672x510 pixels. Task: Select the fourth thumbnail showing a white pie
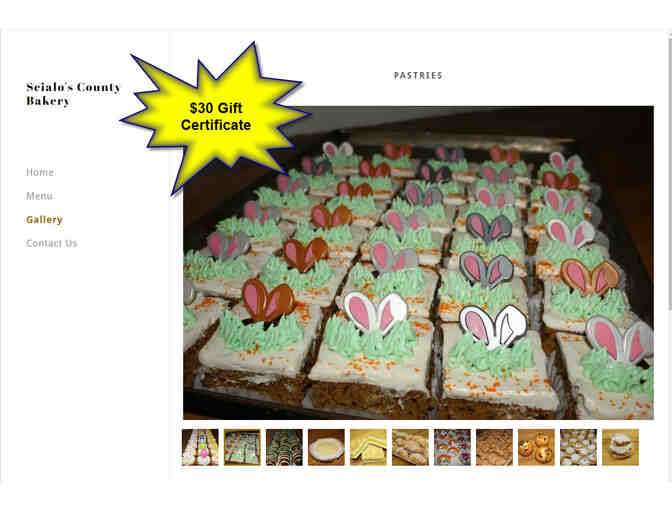(326, 447)
